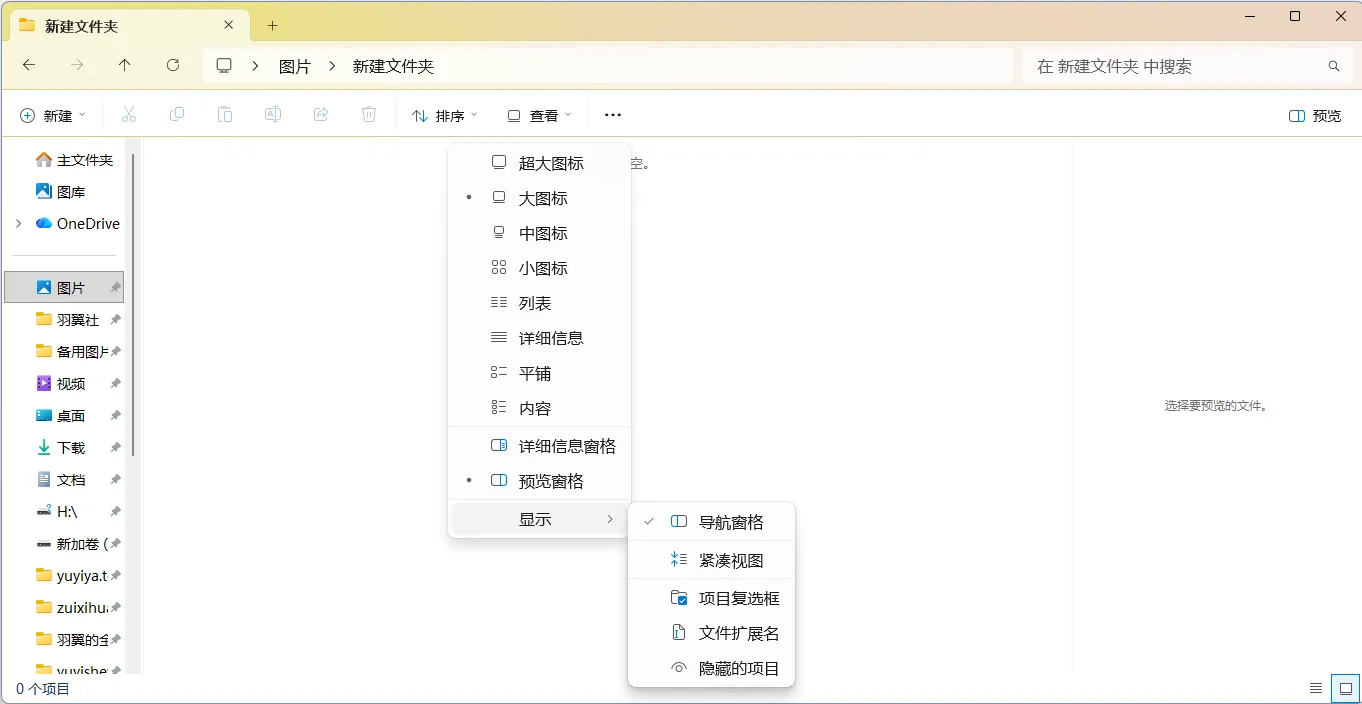The image size is (1362, 704).
Task: Close the 新建文件夹 tab
Action: coord(229,25)
